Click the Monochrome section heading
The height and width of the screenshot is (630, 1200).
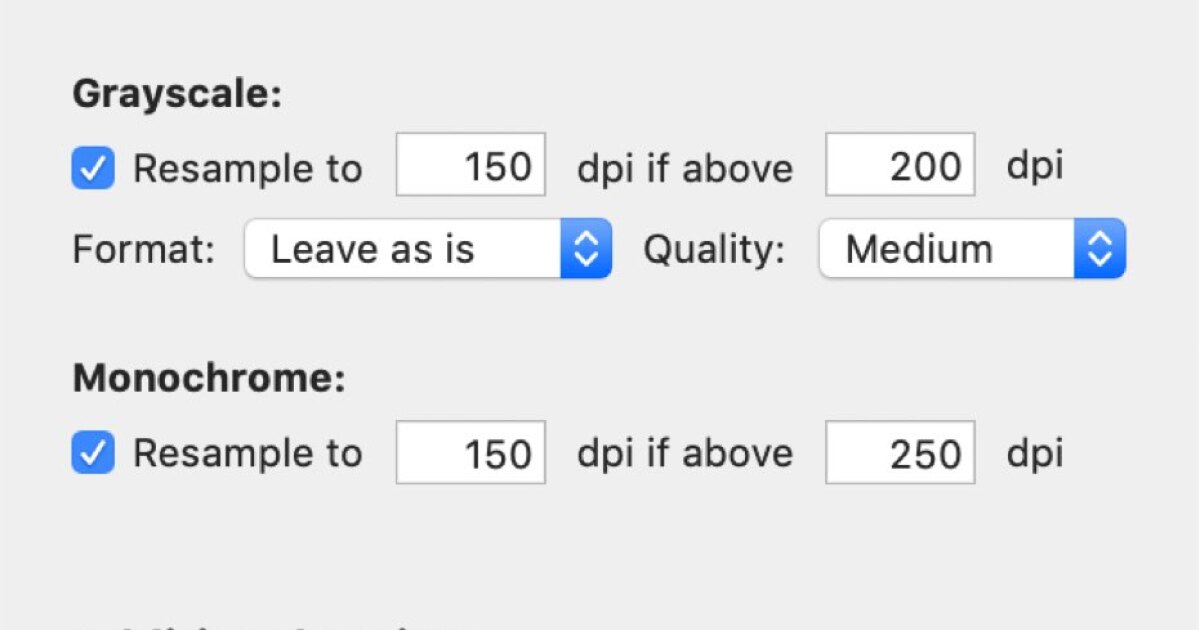pos(209,378)
